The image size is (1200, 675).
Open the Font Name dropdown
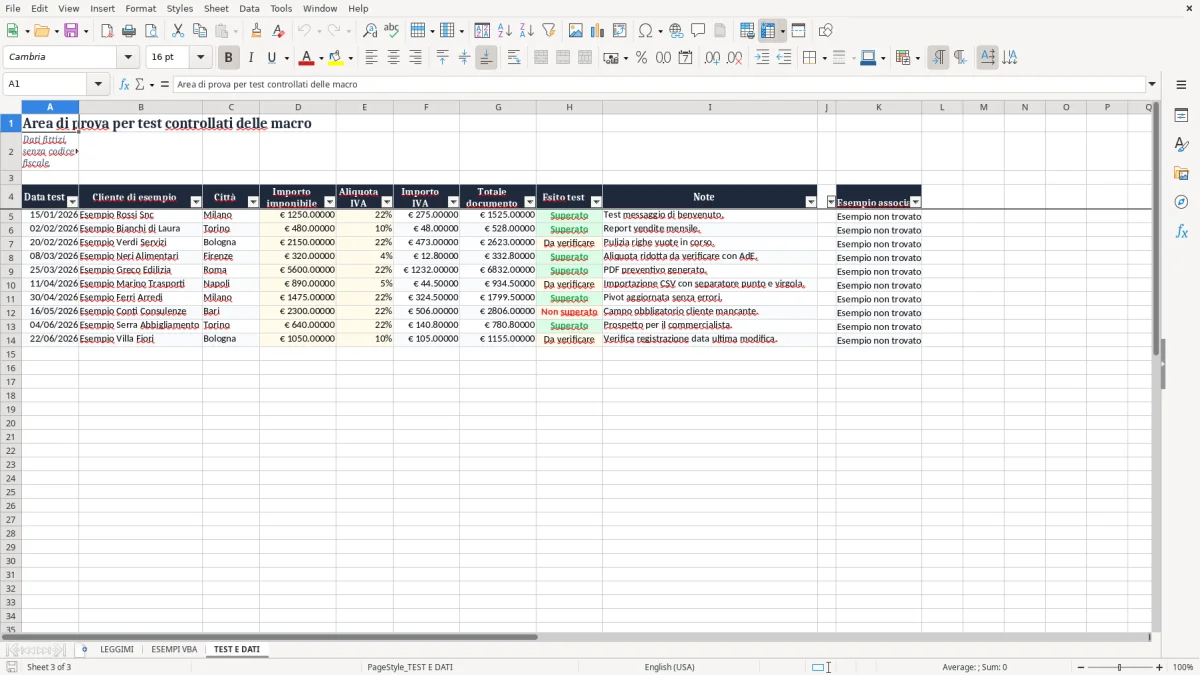[128, 58]
